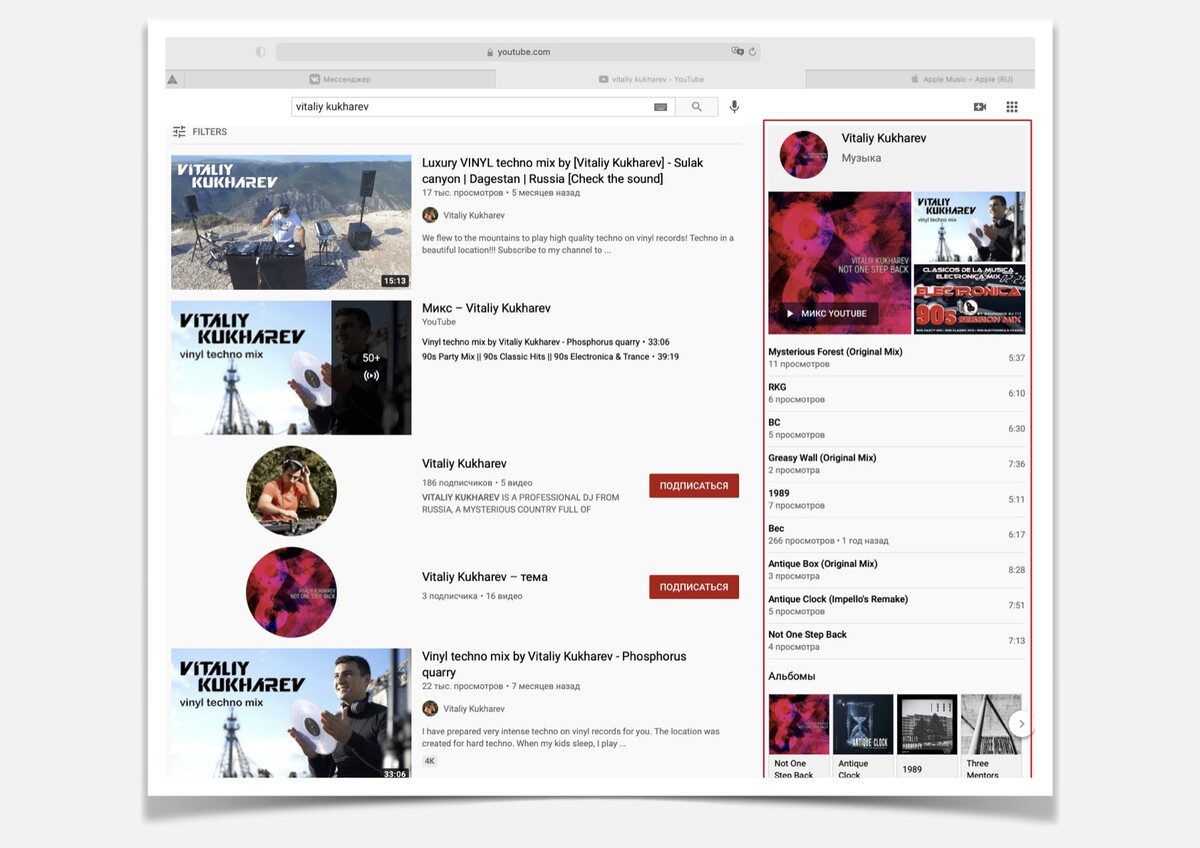Switch to the vitaliy kukharev - YouTube tab

[651, 79]
